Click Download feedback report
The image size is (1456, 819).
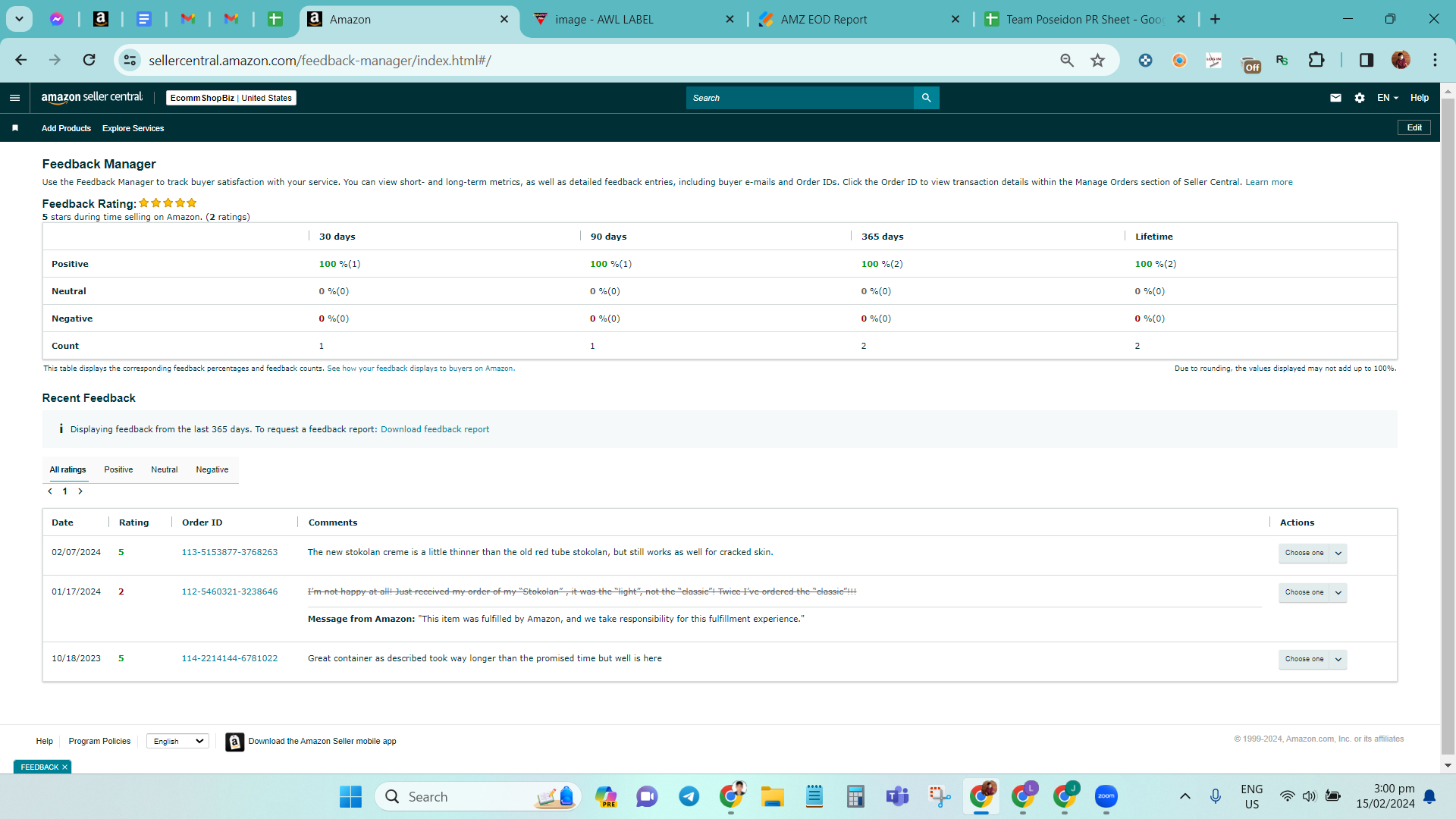pyautogui.click(x=435, y=429)
